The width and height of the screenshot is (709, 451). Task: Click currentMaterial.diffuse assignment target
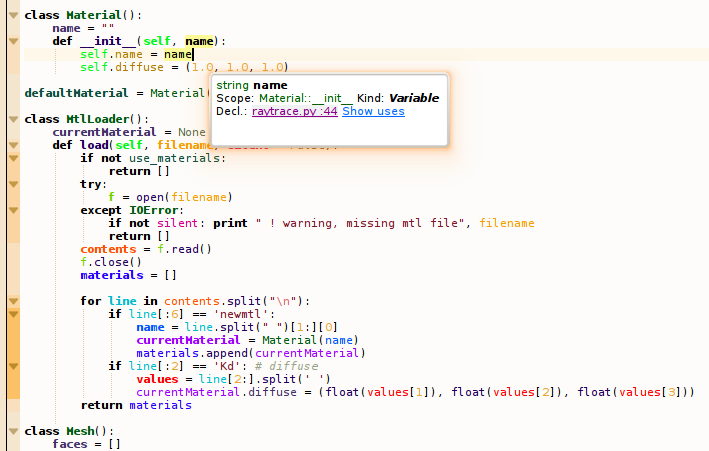(x=216, y=392)
